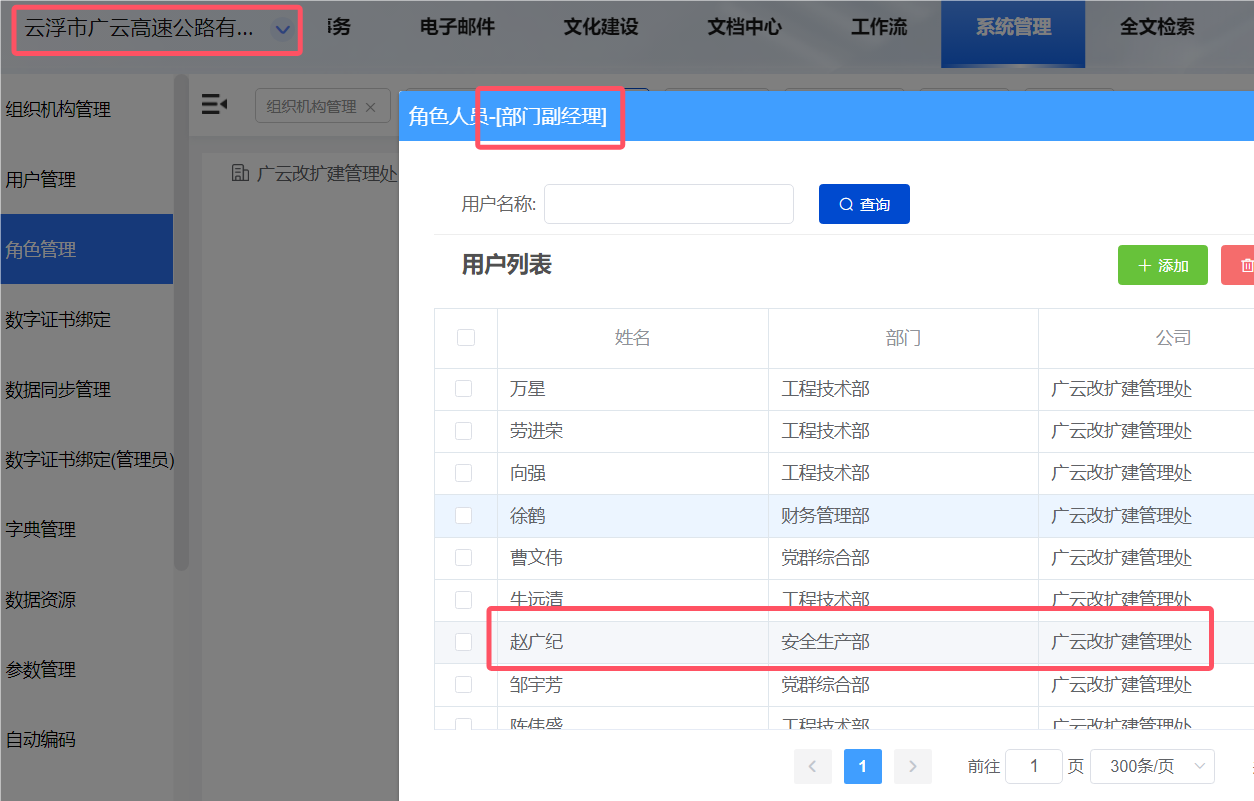Click the name cell 劳进荣

point(537,431)
